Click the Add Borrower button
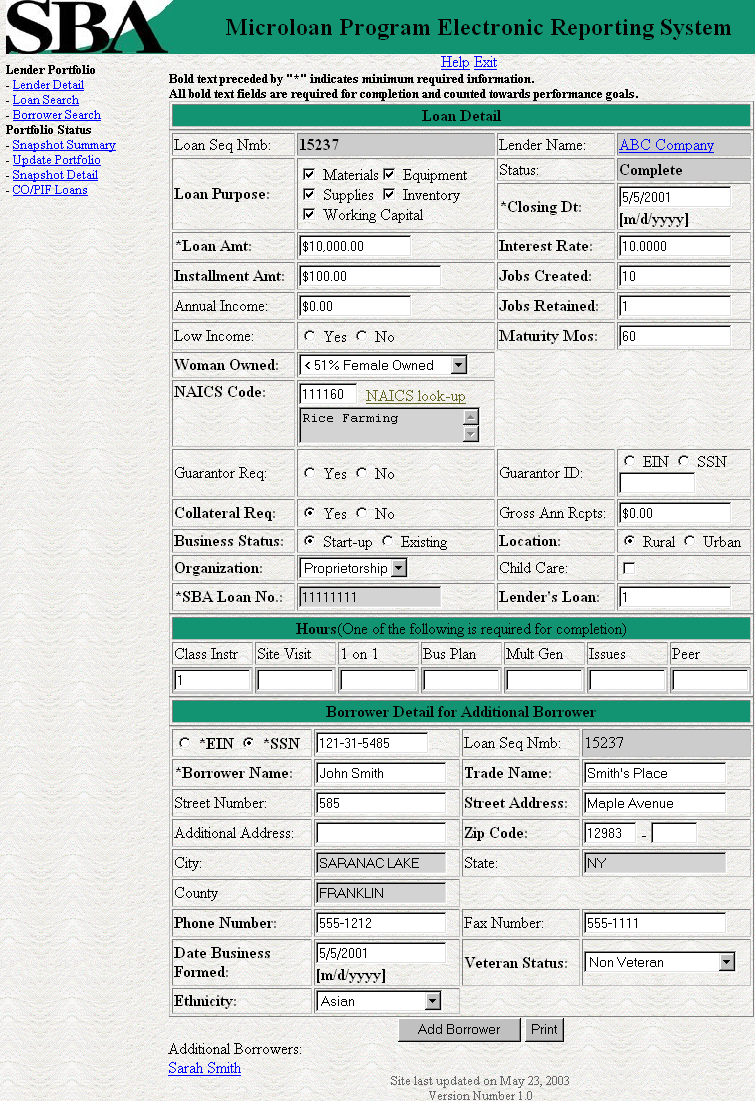 click(x=459, y=1029)
